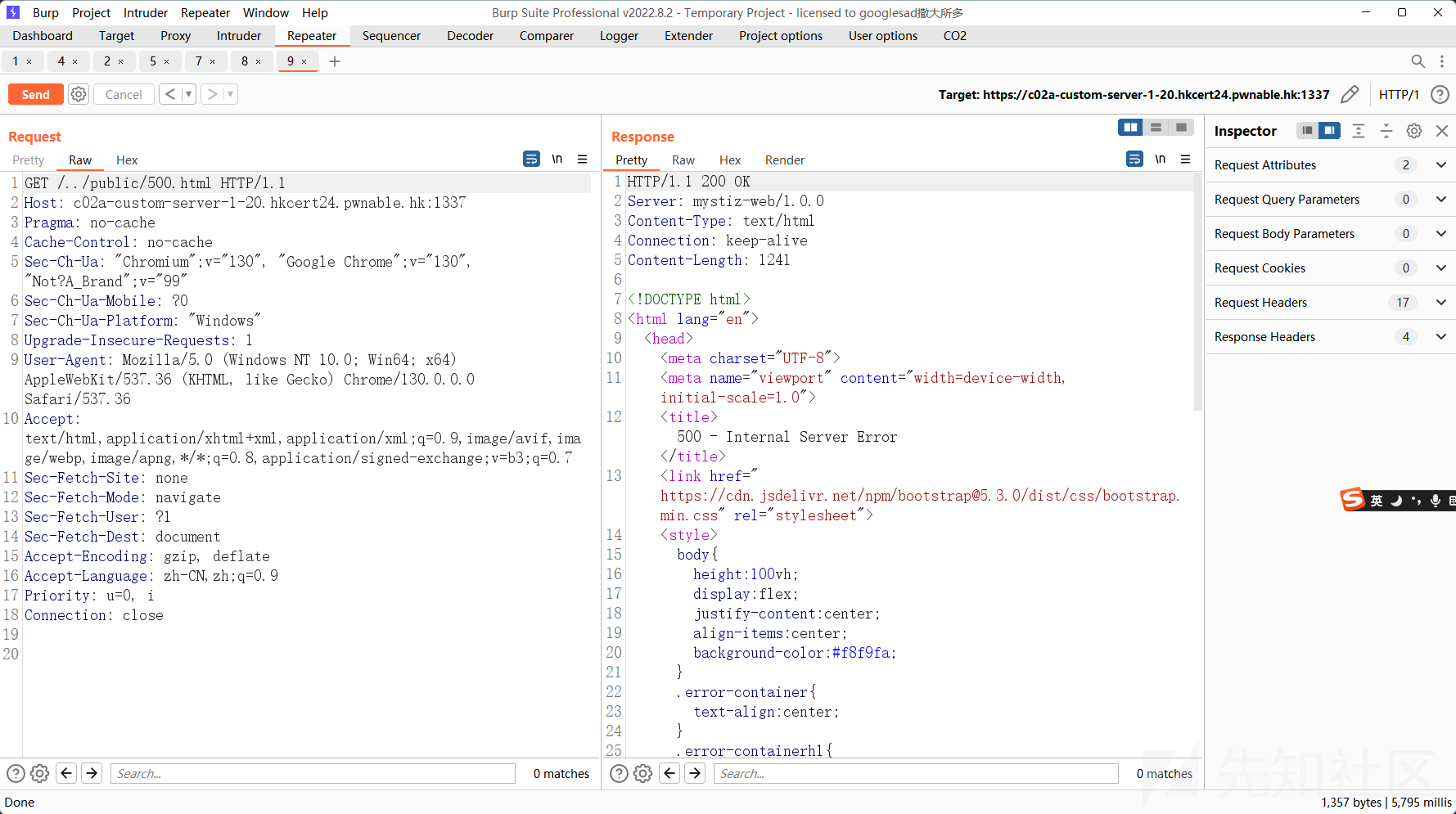The width and height of the screenshot is (1456, 814).
Task: Open history dropdown next to back arrow
Action: 188,94
